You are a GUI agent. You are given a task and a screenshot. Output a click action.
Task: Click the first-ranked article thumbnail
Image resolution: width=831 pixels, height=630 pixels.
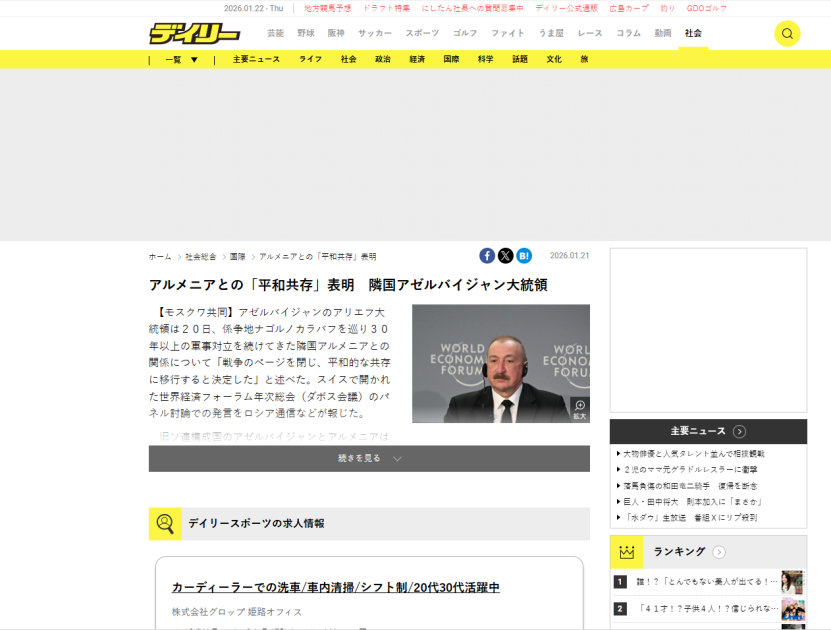(x=792, y=582)
